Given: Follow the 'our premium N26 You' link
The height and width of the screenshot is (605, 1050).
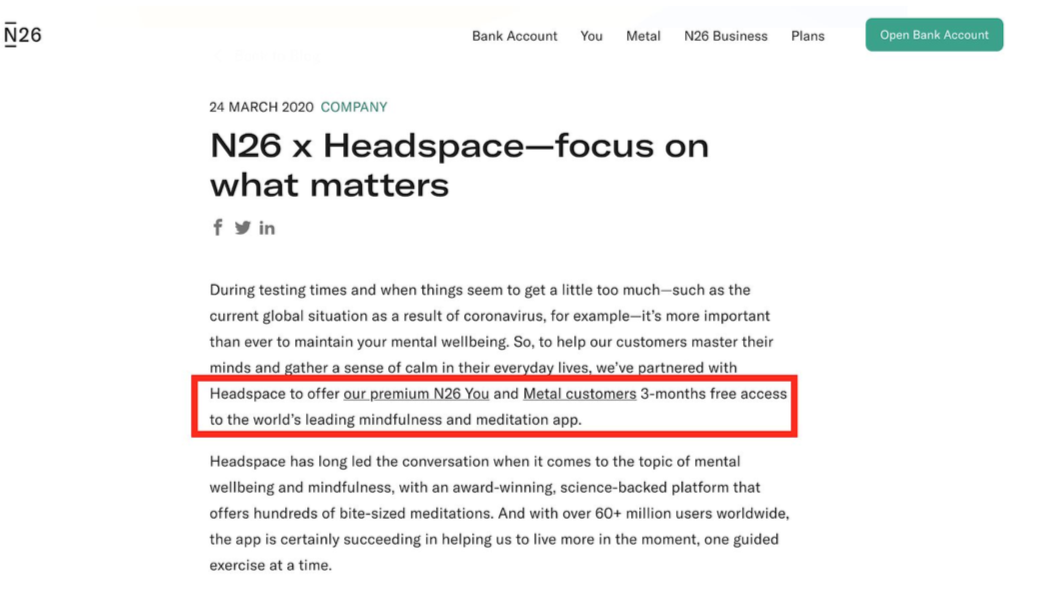Looking at the screenshot, I should 416,394.
